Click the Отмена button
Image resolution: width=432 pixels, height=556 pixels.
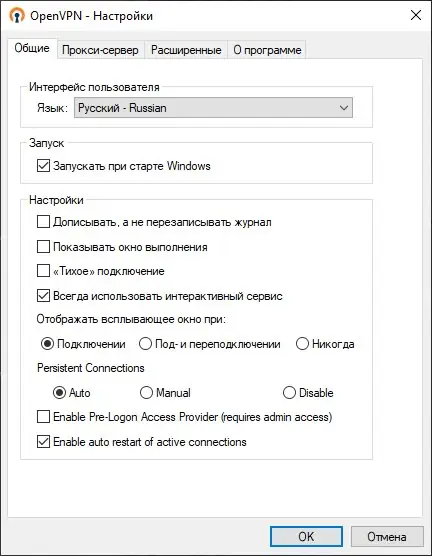[387, 536]
